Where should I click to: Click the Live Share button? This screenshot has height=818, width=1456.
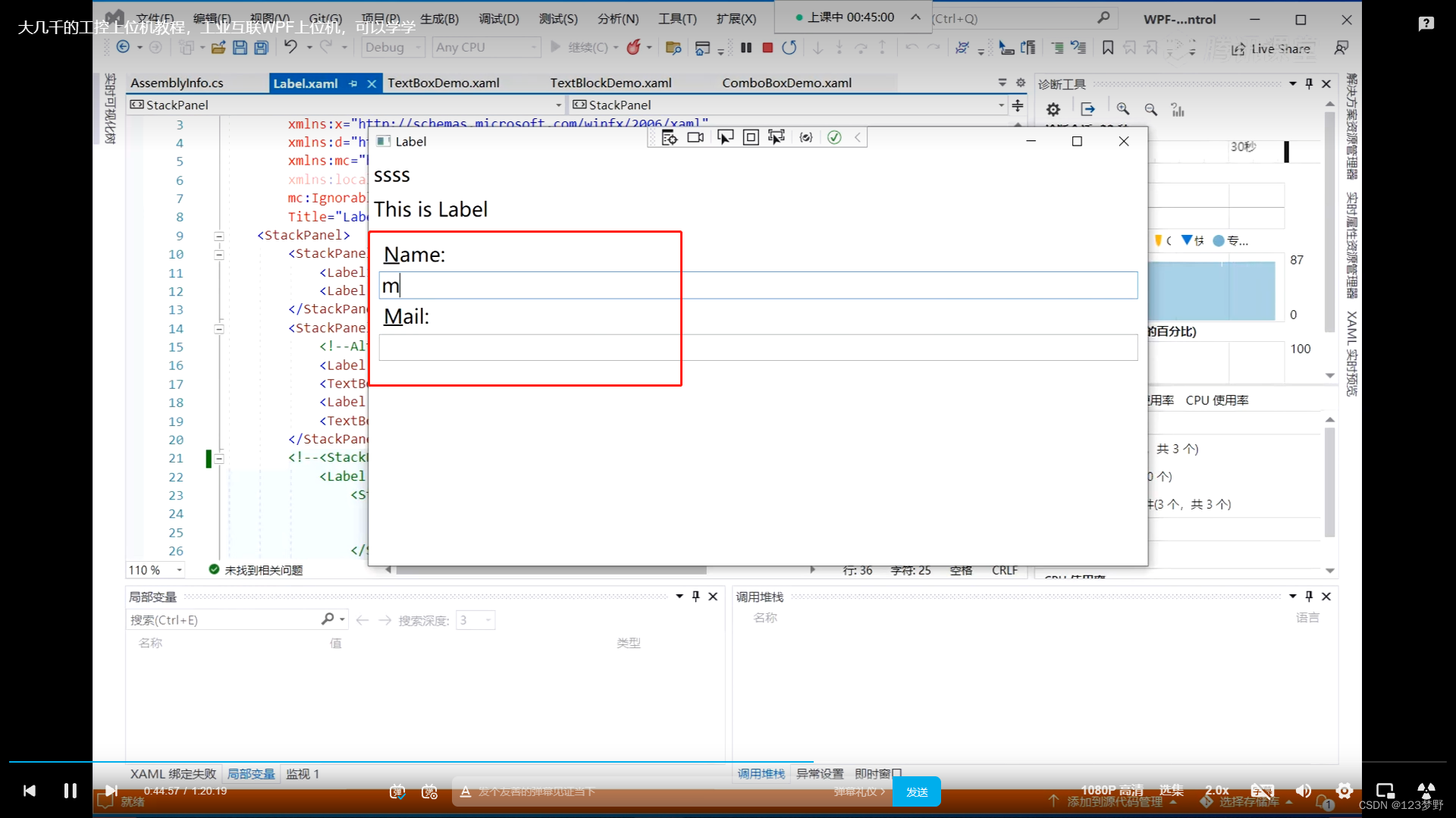pos(1270,49)
